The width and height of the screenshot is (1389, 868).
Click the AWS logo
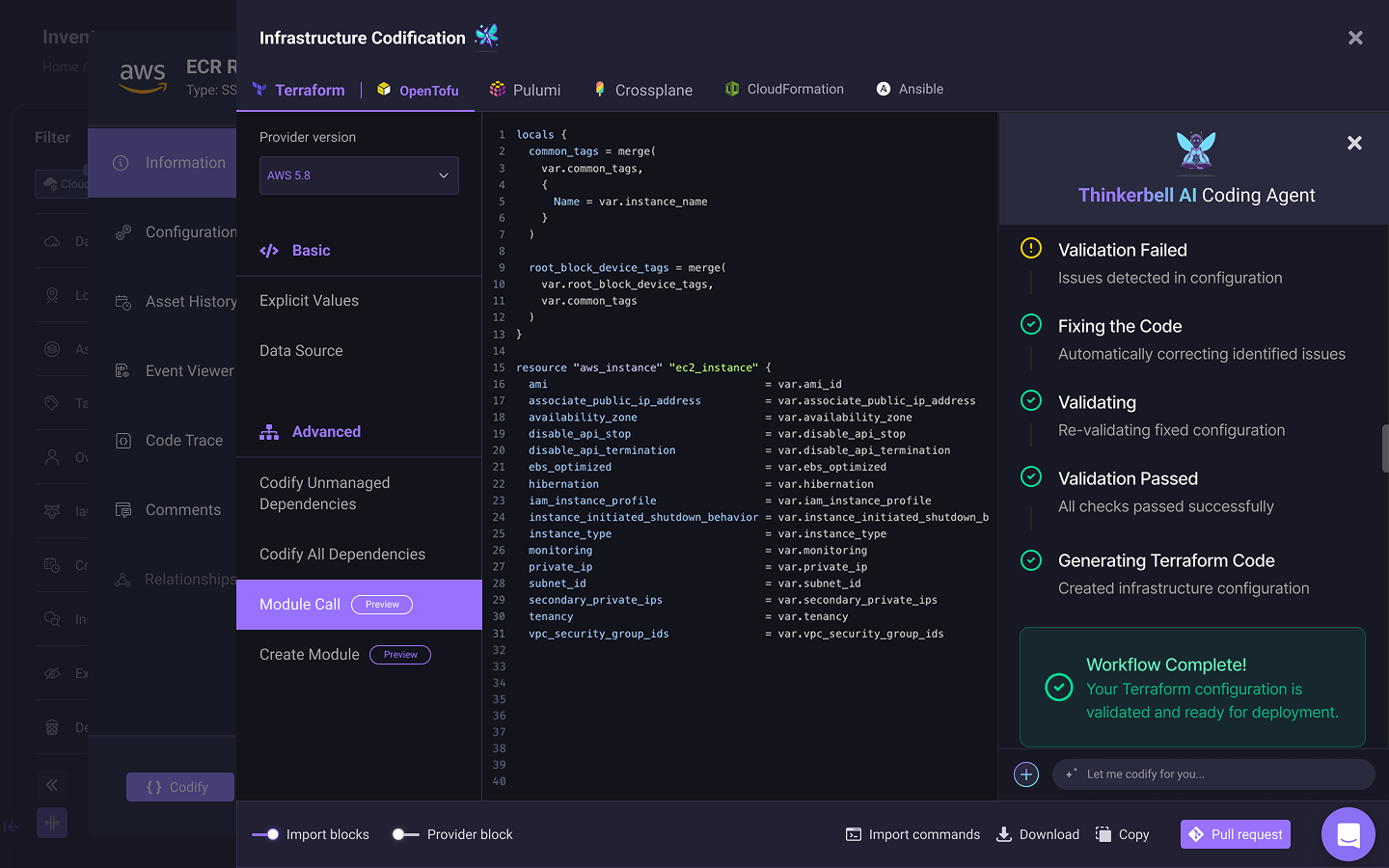(x=143, y=77)
